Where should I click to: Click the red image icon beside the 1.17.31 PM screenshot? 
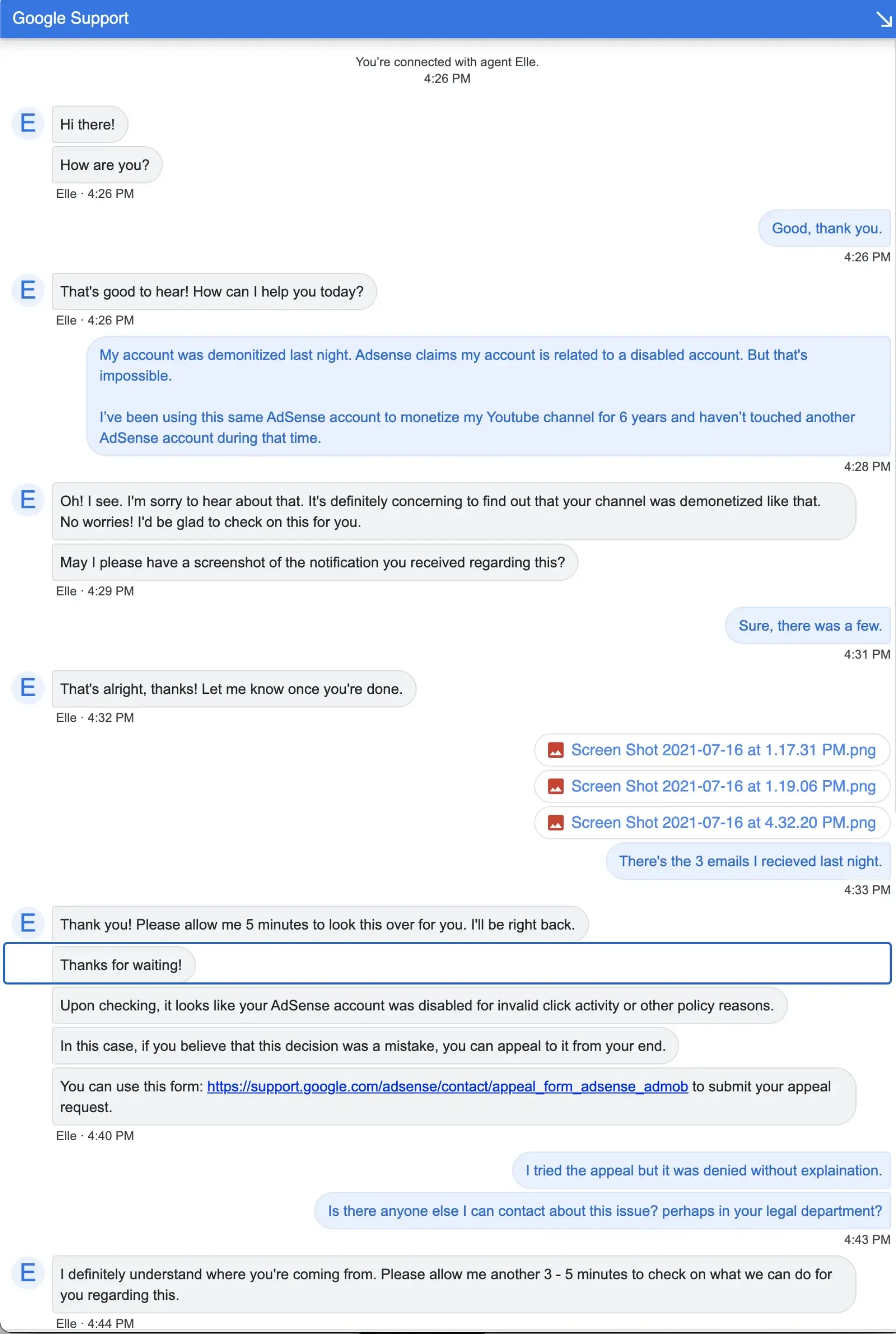[555, 749]
